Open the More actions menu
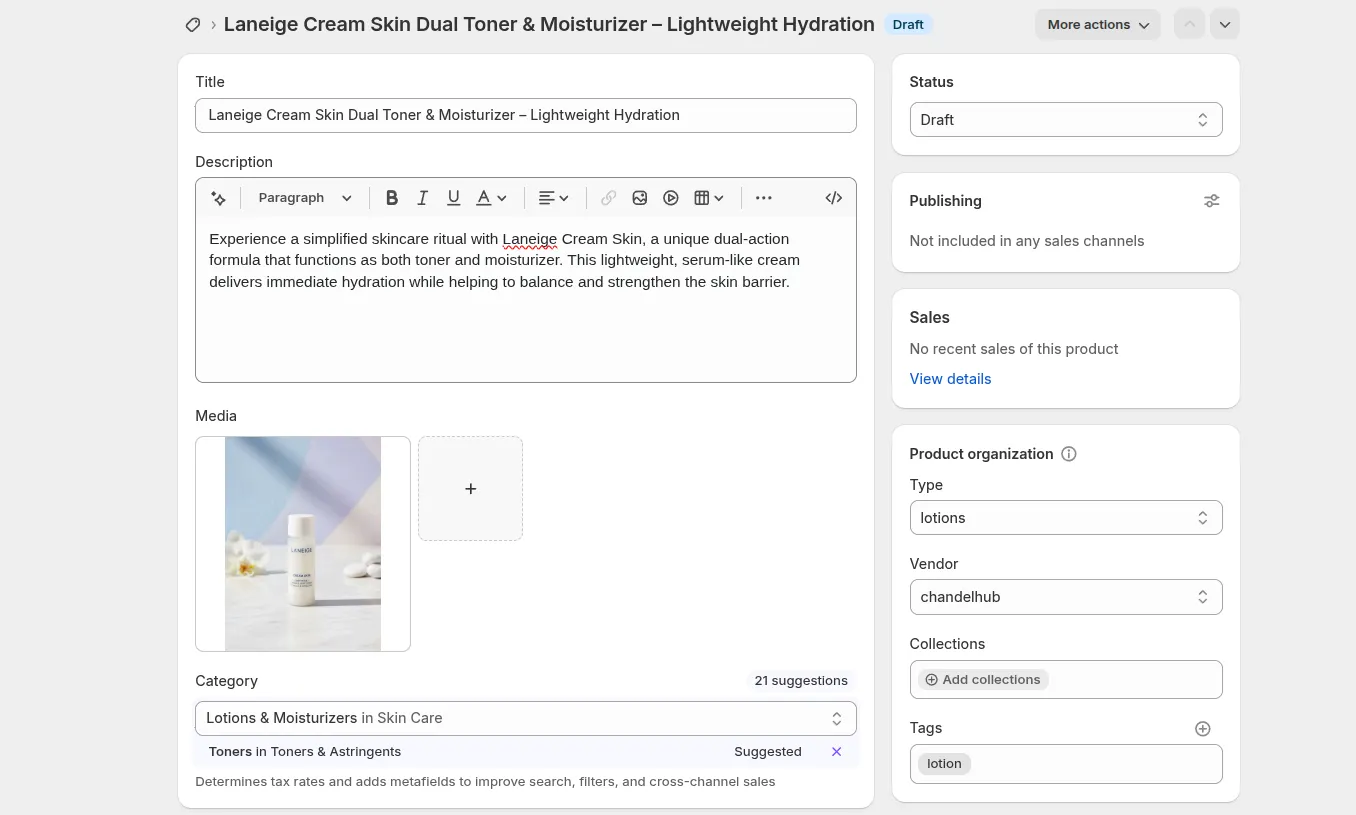Viewport: 1356px width, 815px height. (x=1098, y=24)
